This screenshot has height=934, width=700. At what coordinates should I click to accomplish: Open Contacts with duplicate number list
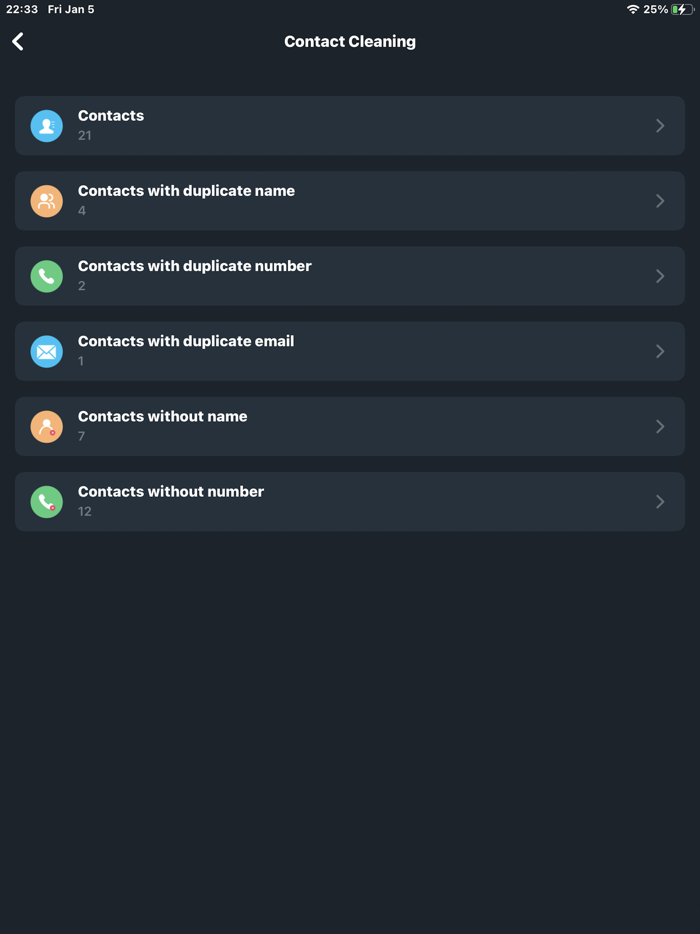coord(350,275)
